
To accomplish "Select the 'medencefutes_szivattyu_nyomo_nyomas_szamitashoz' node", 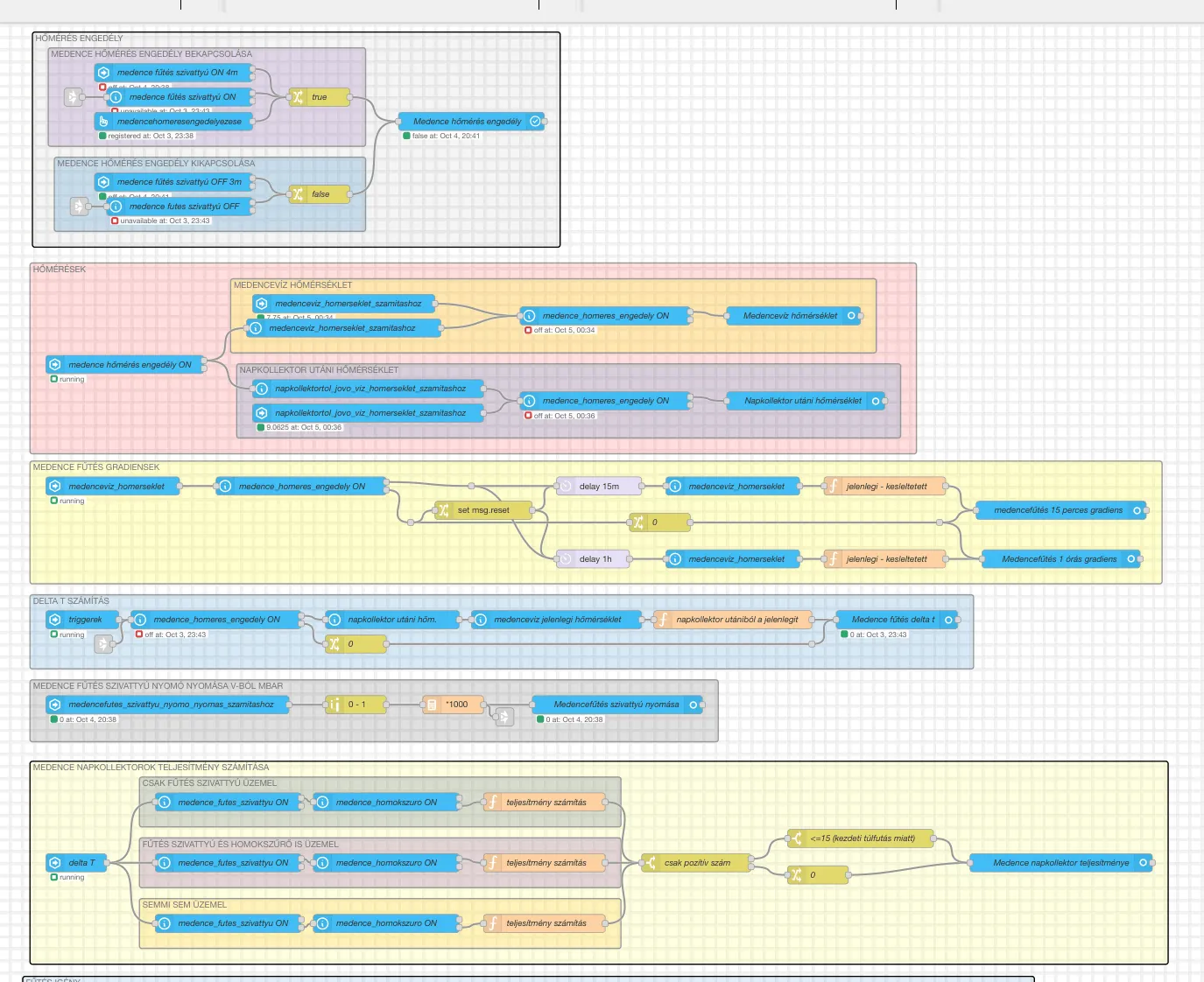I will pyautogui.click(x=167, y=705).
